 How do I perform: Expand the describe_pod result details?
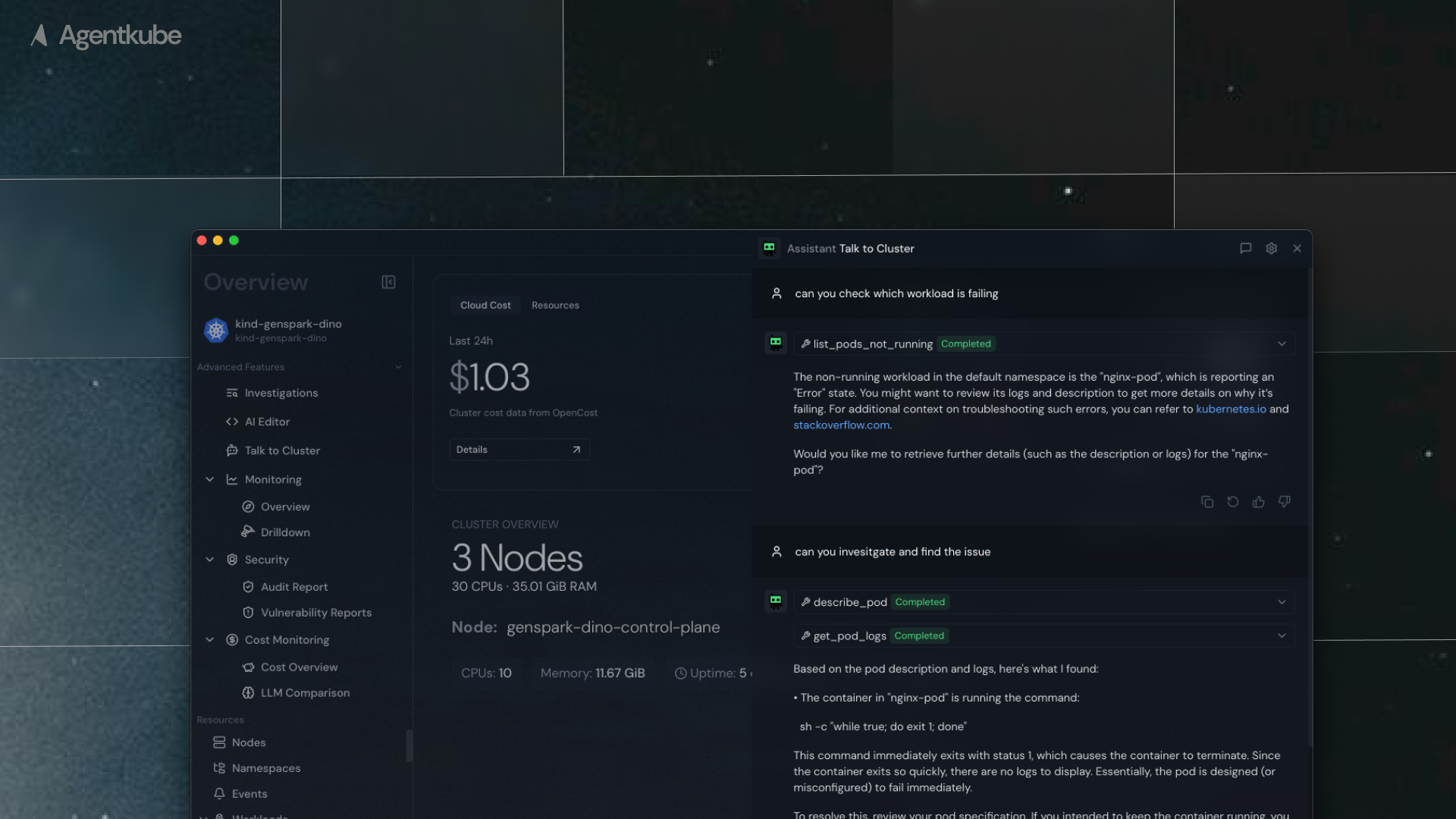1282,601
